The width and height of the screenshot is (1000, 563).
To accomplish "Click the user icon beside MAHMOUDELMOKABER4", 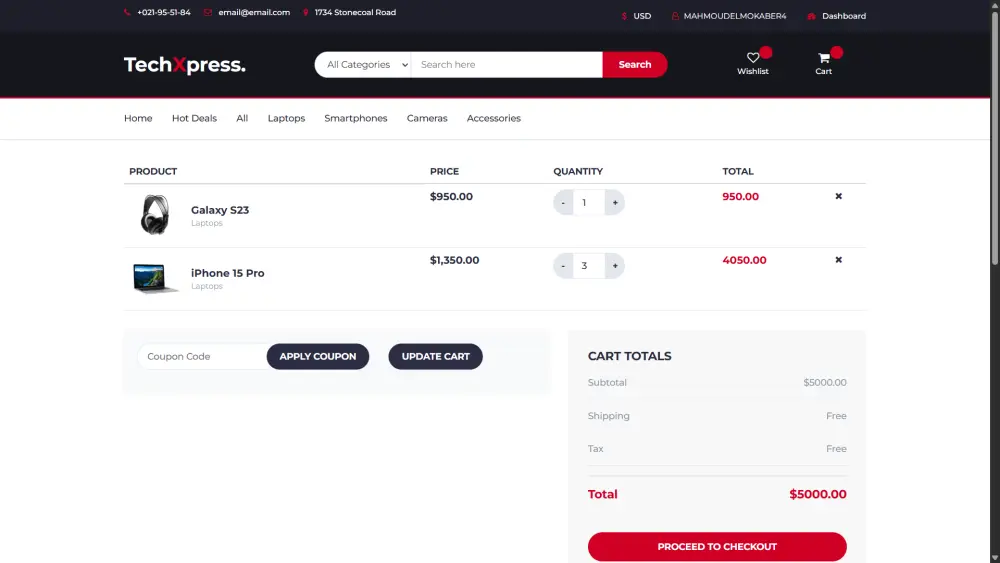I will 675,16.
